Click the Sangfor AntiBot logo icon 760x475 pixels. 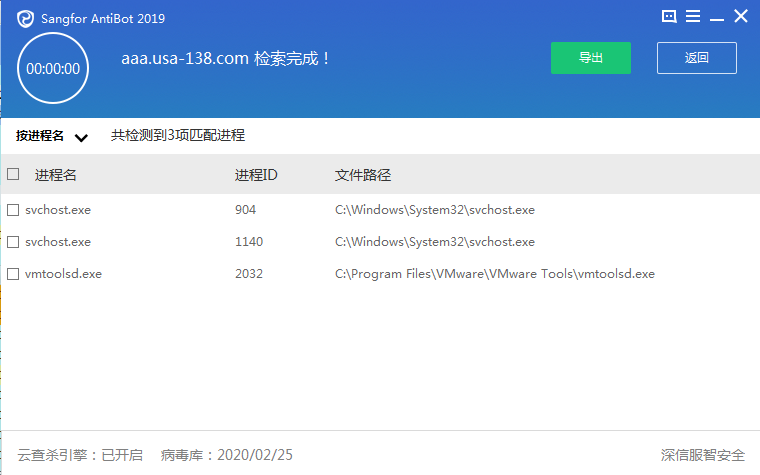pyautogui.click(x=25, y=19)
